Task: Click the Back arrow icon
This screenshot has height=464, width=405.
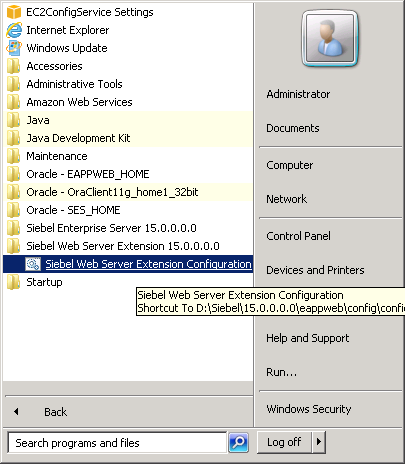Action: coord(16,412)
